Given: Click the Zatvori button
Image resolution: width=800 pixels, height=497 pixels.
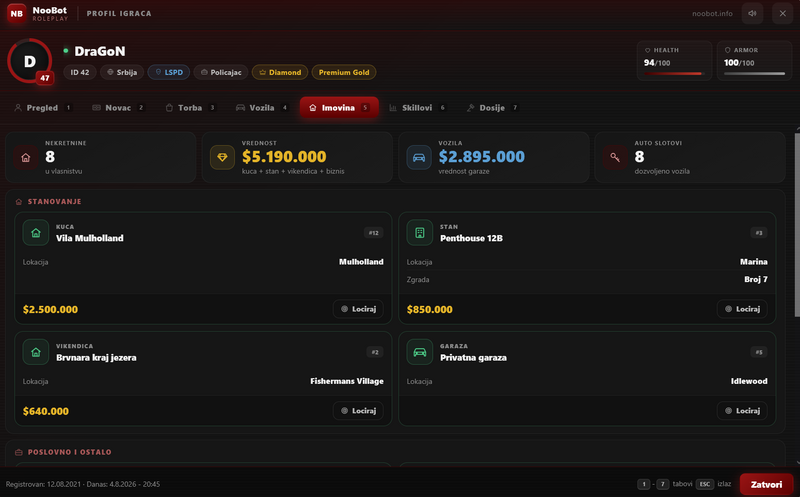Looking at the screenshot, I should point(766,484).
